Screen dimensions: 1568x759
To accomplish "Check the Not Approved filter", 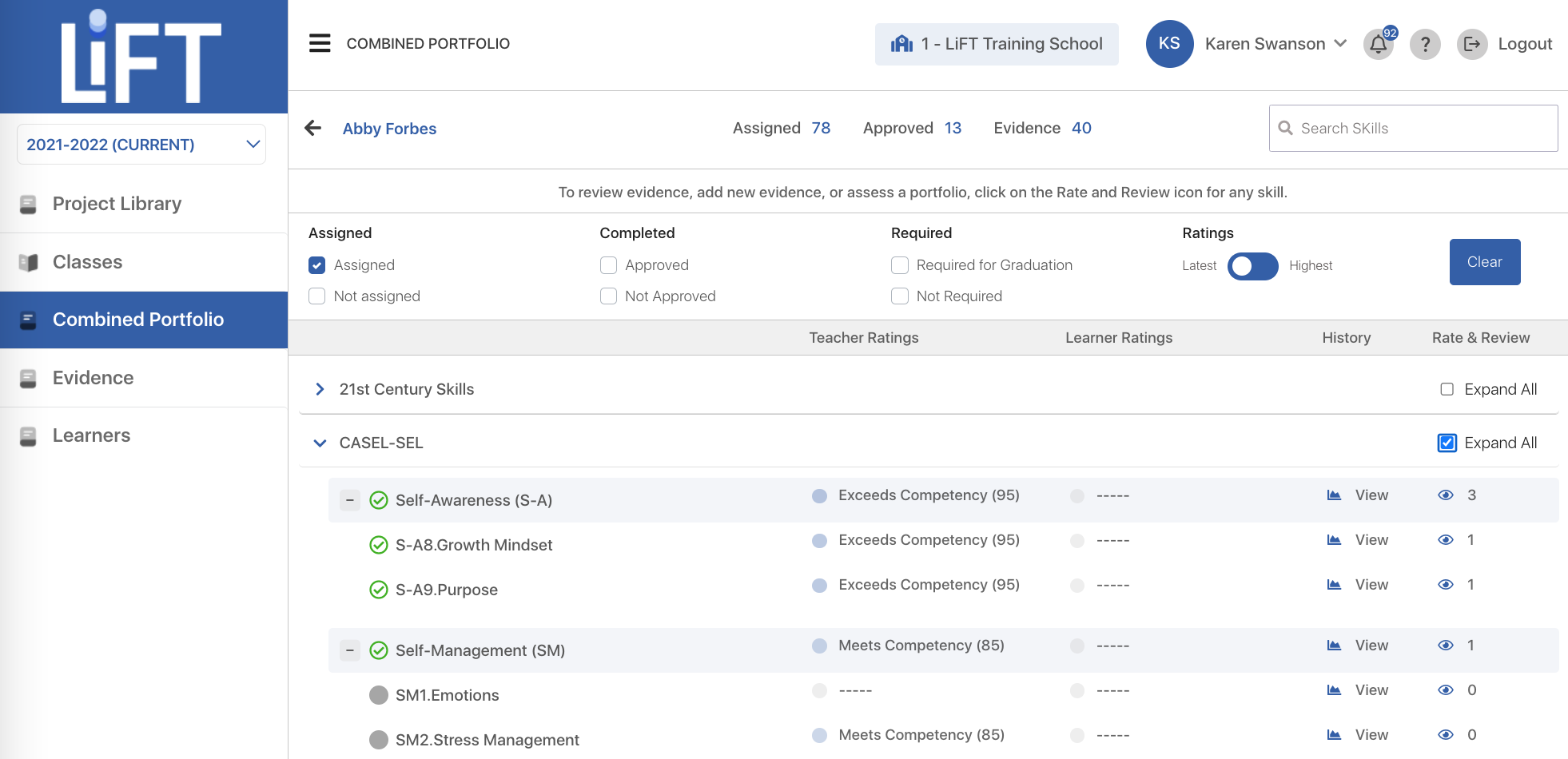I will tap(608, 296).
